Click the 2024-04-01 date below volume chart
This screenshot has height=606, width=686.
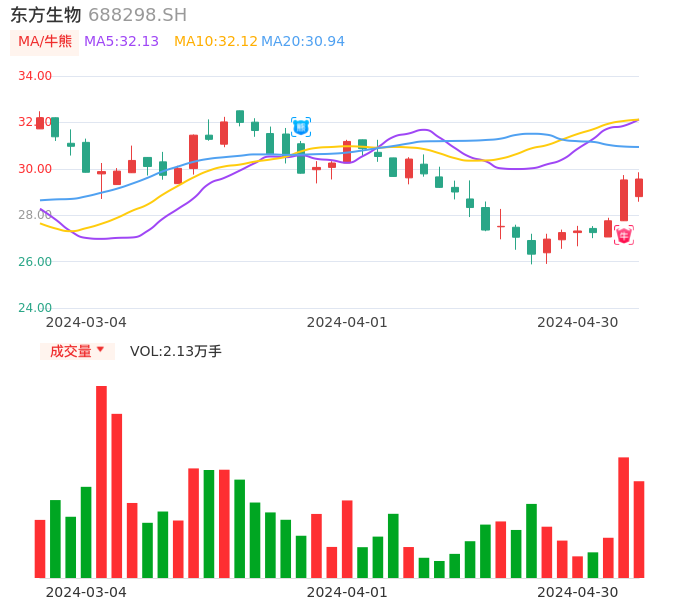tap(346, 592)
